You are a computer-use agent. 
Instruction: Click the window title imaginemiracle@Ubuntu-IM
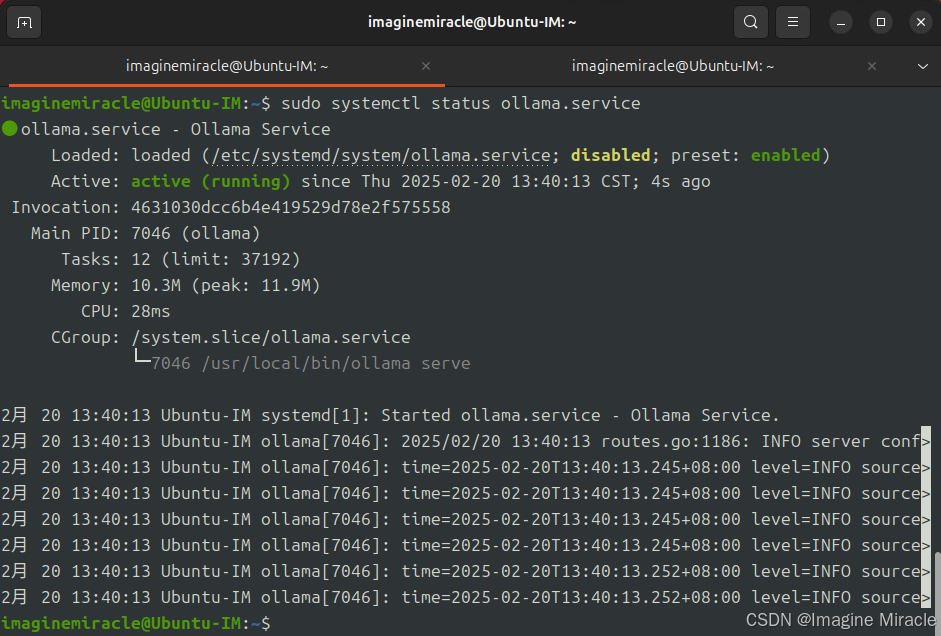(472, 22)
